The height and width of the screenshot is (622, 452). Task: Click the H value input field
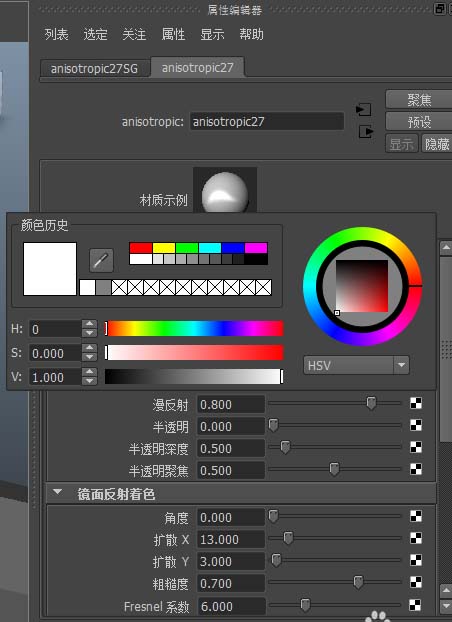[55, 329]
